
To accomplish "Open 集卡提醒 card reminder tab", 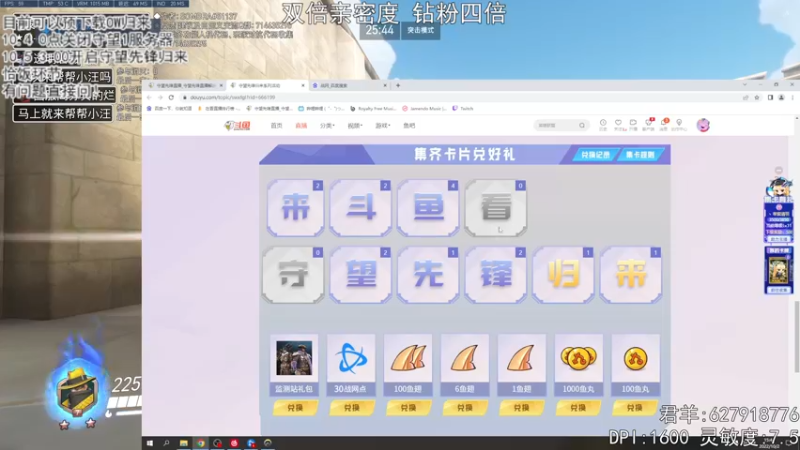I will pos(640,155).
